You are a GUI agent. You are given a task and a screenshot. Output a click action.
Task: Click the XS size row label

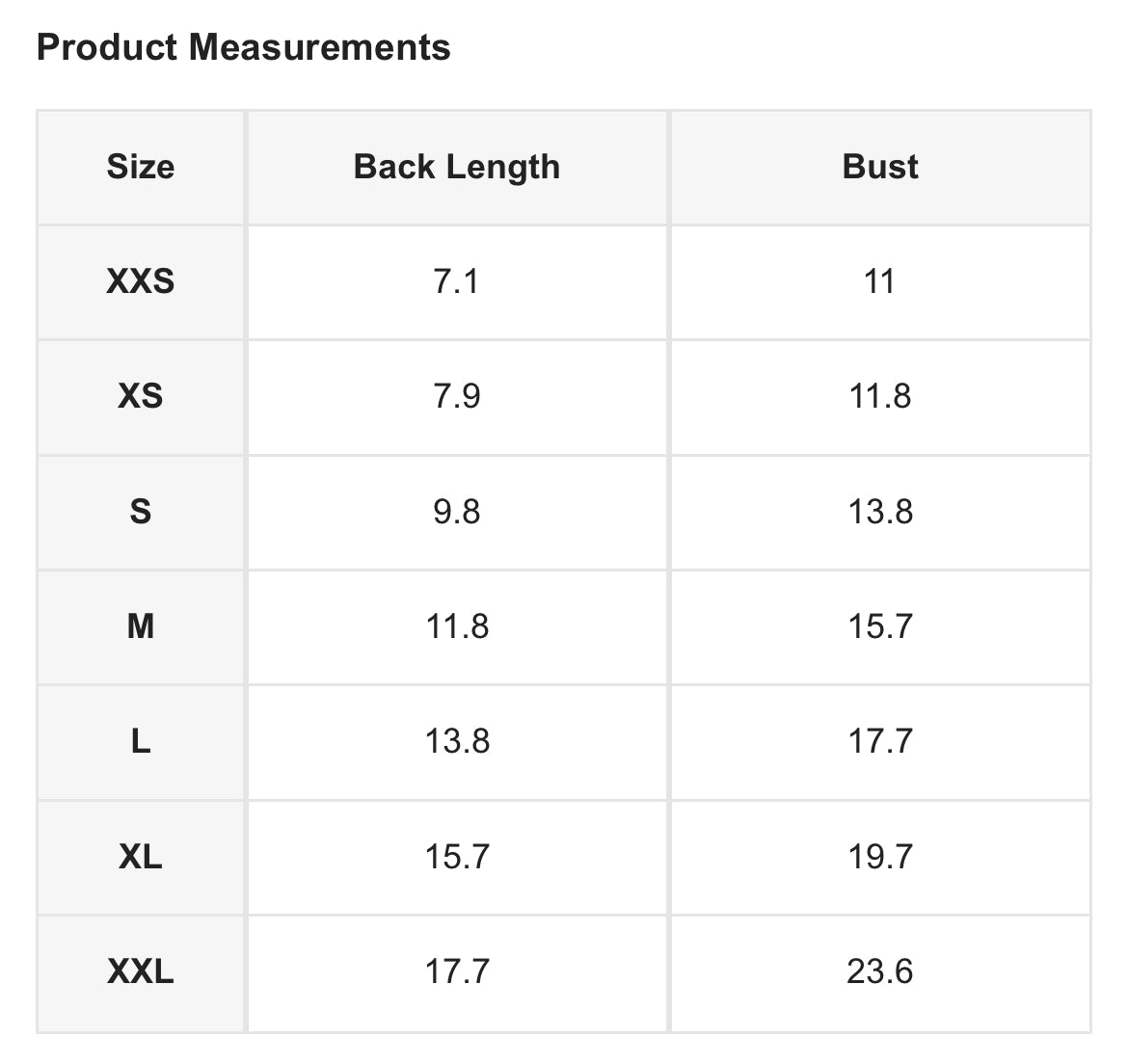pyautogui.click(x=141, y=396)
